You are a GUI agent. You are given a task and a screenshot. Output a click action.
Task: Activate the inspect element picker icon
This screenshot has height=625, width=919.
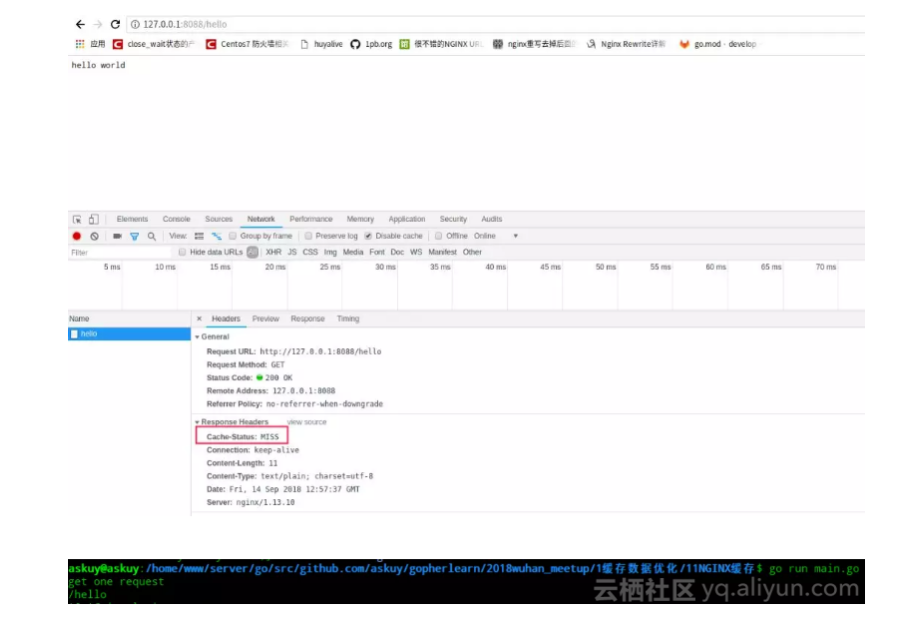pos(77,219)
